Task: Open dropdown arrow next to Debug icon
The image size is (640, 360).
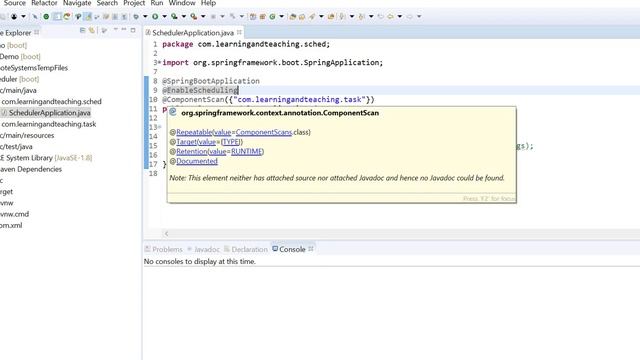Action: click(145, 16)
